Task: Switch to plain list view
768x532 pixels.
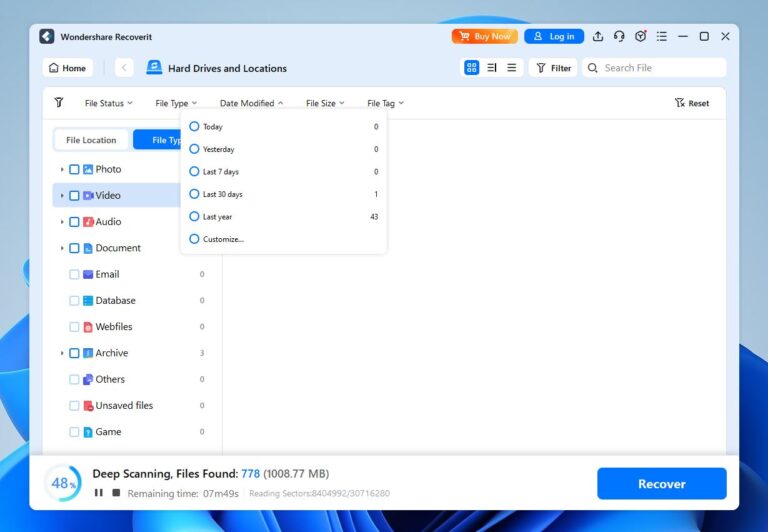Action: (x=511, y=68)
